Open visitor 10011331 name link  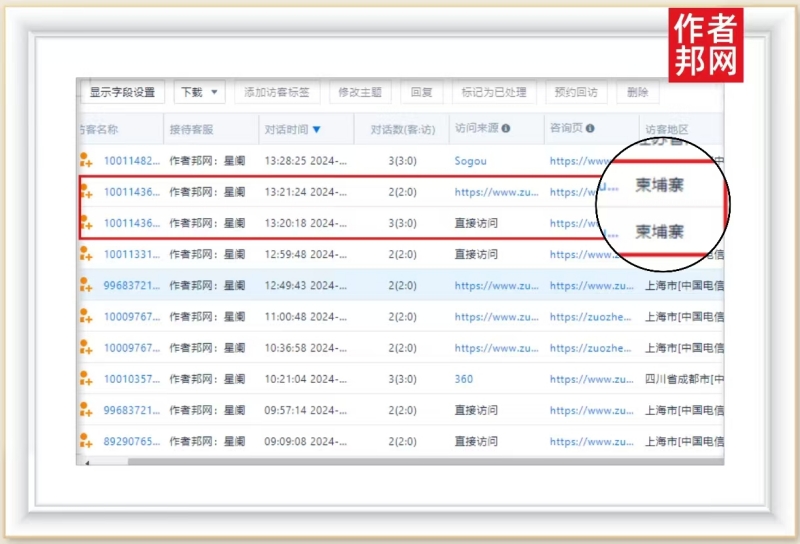[131, 255]
